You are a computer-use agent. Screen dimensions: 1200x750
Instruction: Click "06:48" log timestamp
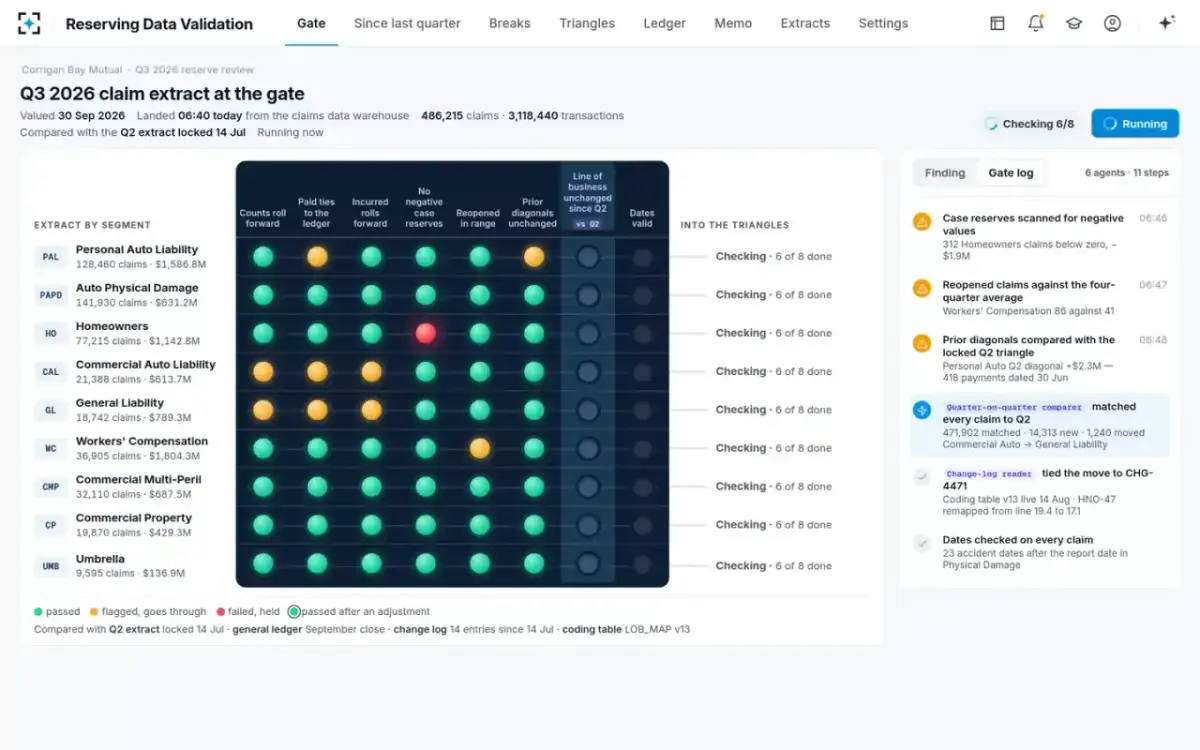coord(1153,340)
